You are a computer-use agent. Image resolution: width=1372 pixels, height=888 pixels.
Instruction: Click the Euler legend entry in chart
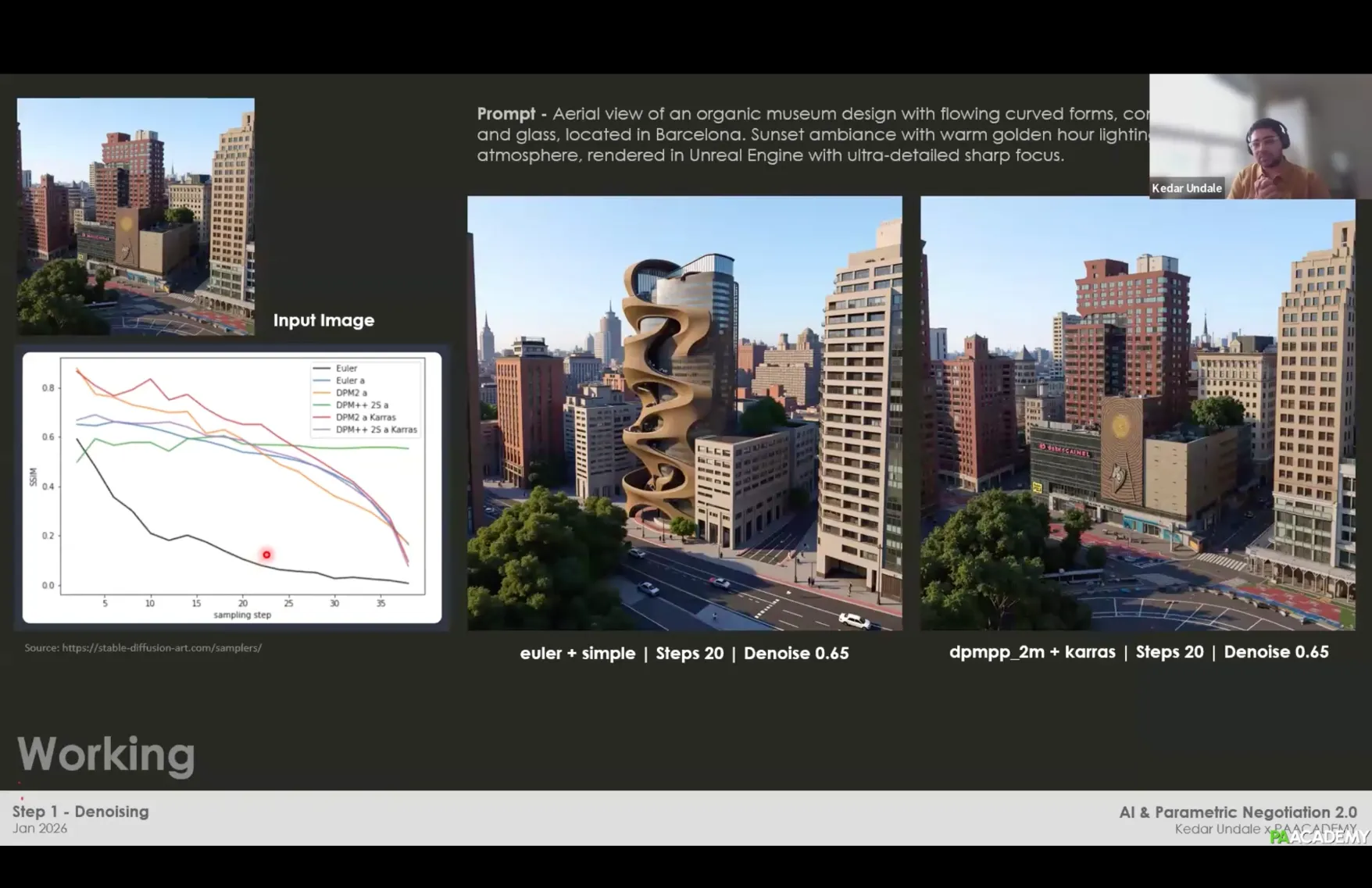click(x=346, y=368)
